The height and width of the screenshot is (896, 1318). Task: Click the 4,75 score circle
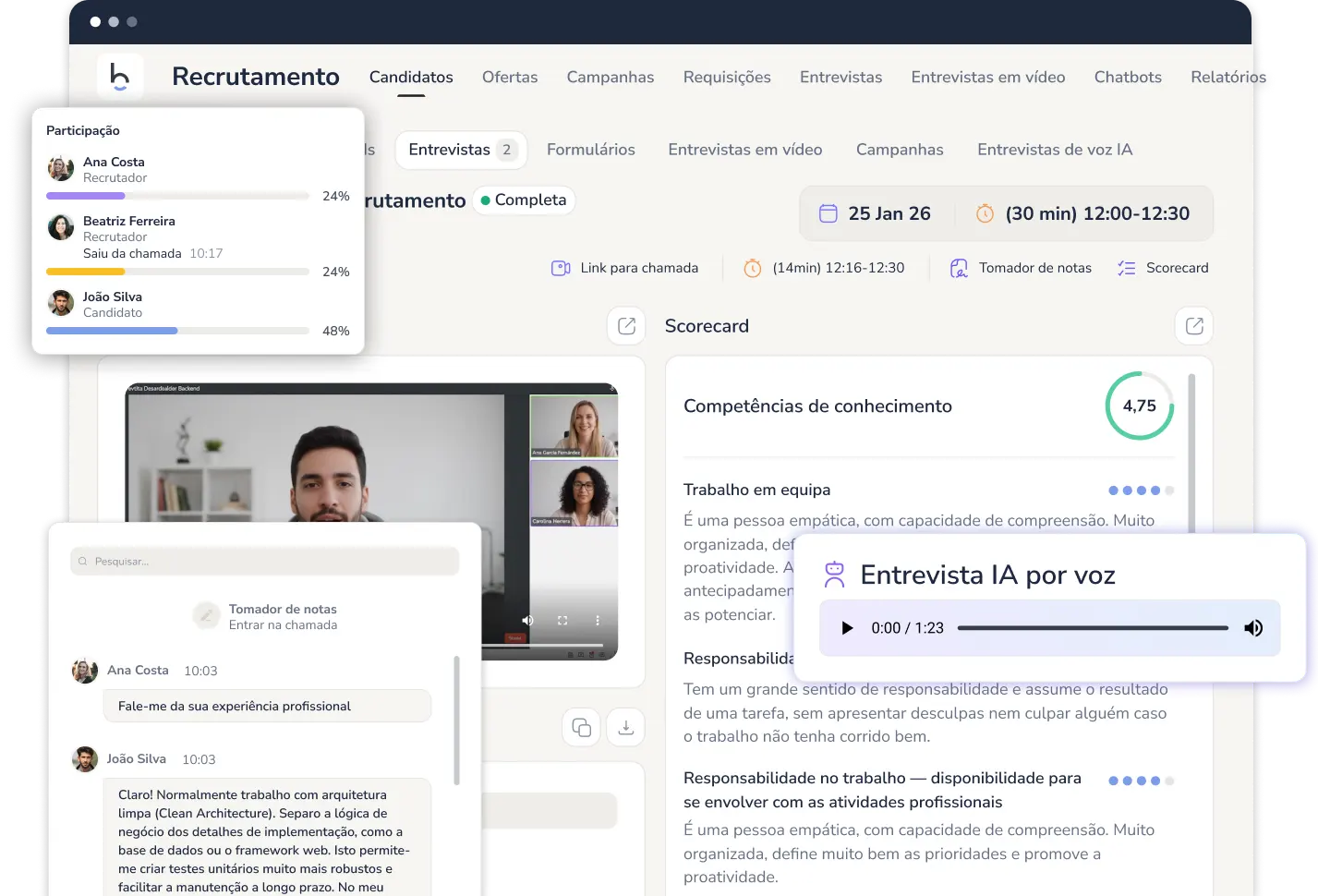[1140, 406]
